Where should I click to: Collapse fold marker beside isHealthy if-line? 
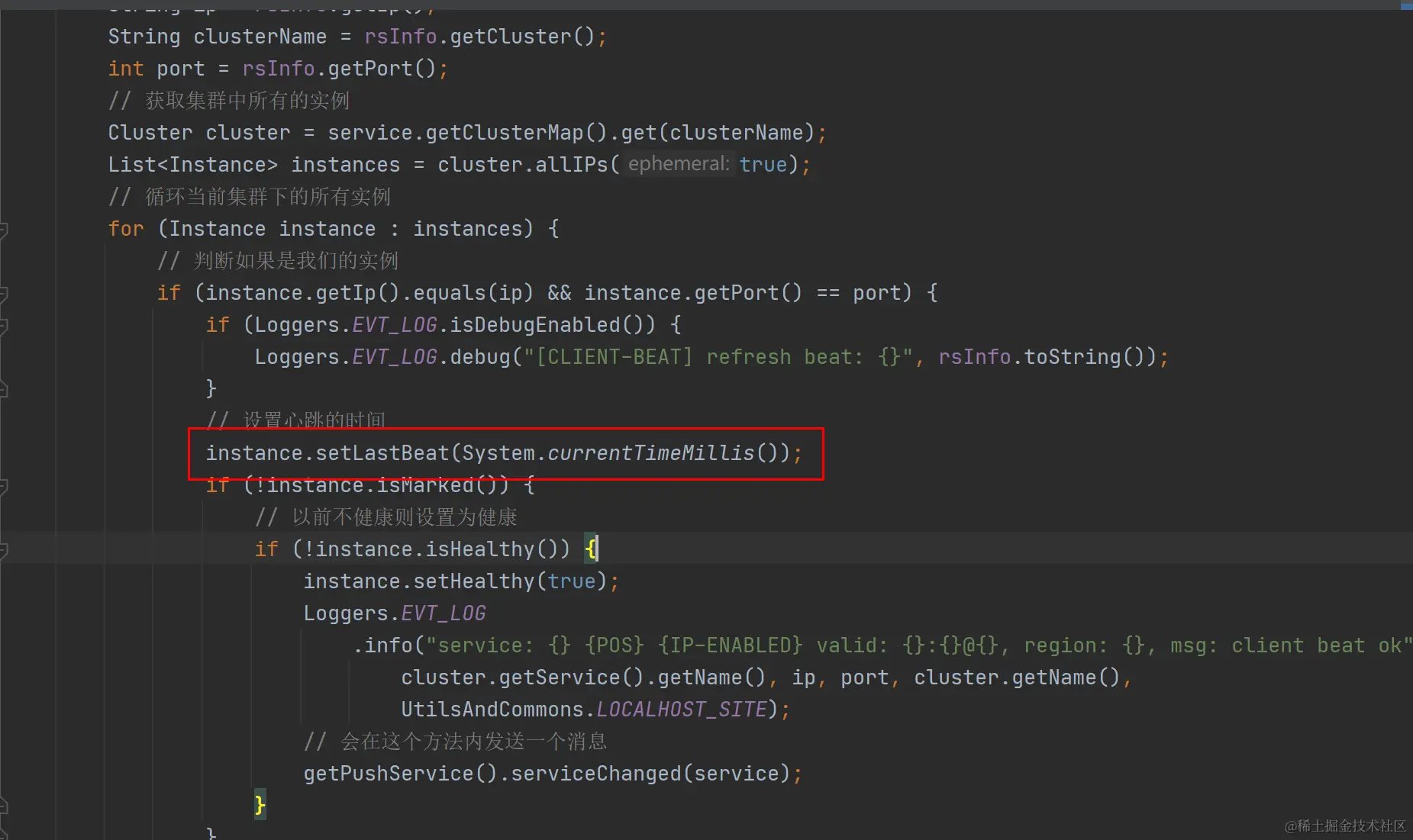pos(4,549)
